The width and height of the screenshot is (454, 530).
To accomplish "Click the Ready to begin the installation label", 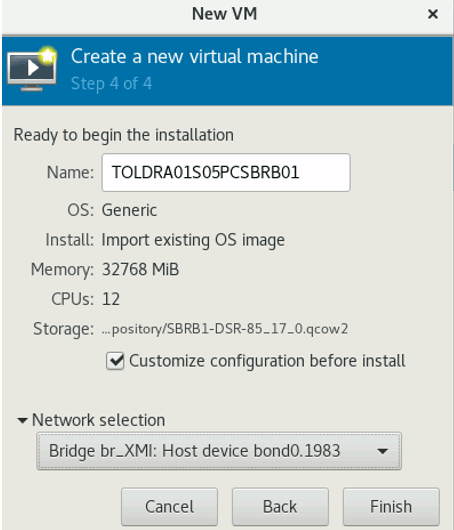I will tap(124, 135).
